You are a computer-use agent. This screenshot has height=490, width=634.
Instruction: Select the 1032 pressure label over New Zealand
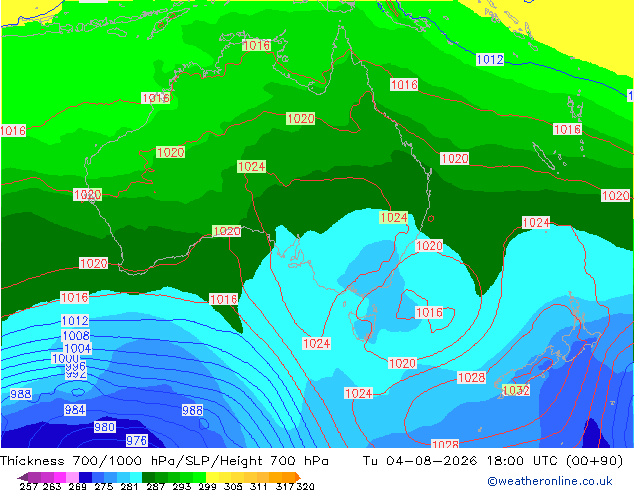click(x=516, y=390)
